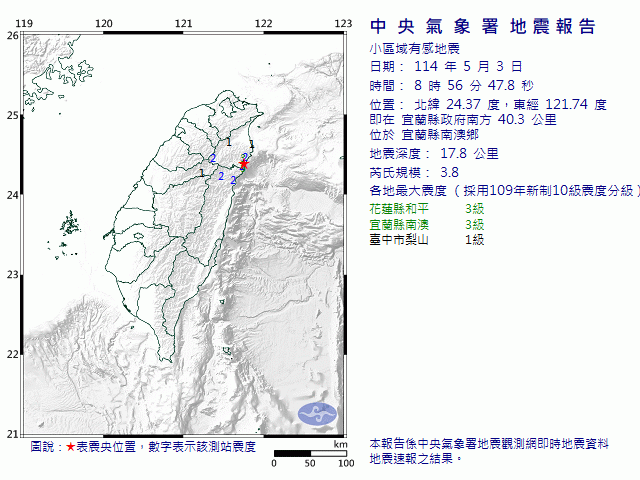
Task: Click the latitude label 24
Action: click(x=12, y=195)
